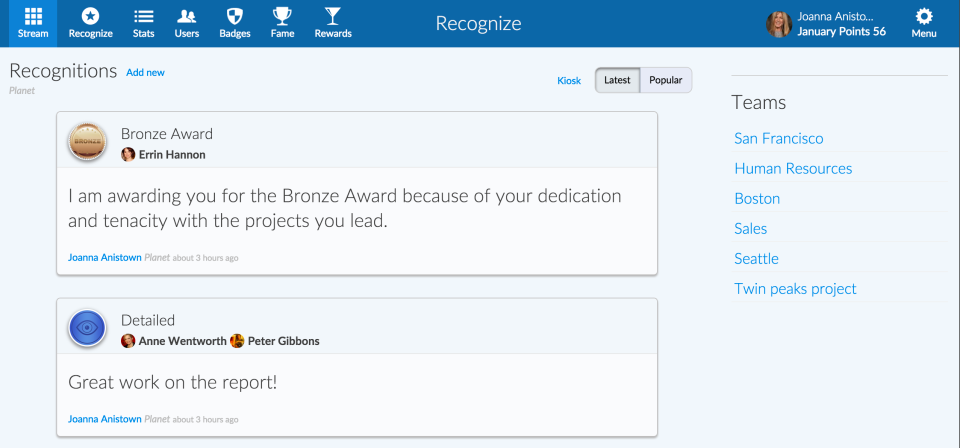
Task: Switch to the Latest recognitions view
Action: click(617, 80)
